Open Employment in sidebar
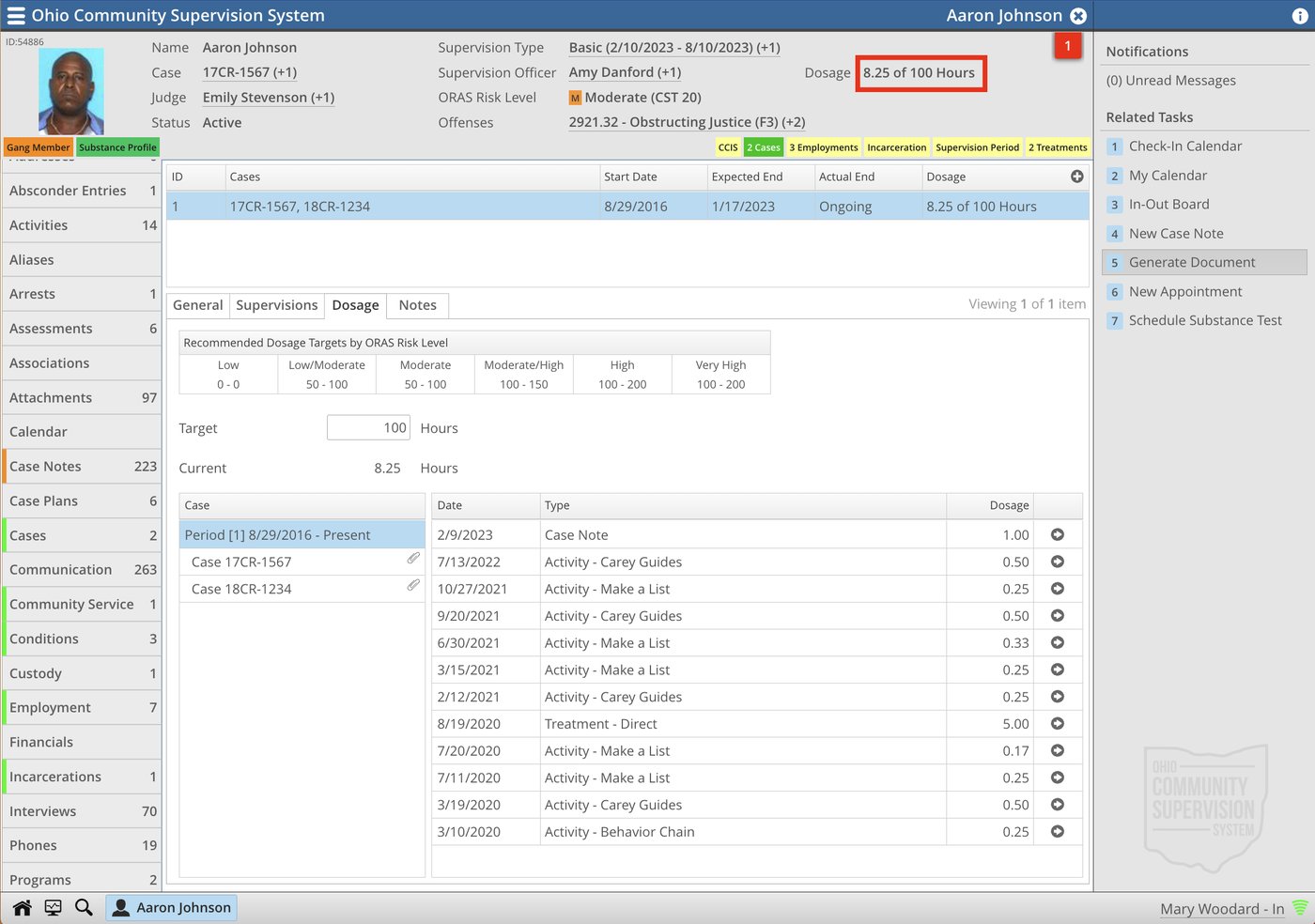The height and width of the screenshot is (924, 1315). click(x=83, y=708)
